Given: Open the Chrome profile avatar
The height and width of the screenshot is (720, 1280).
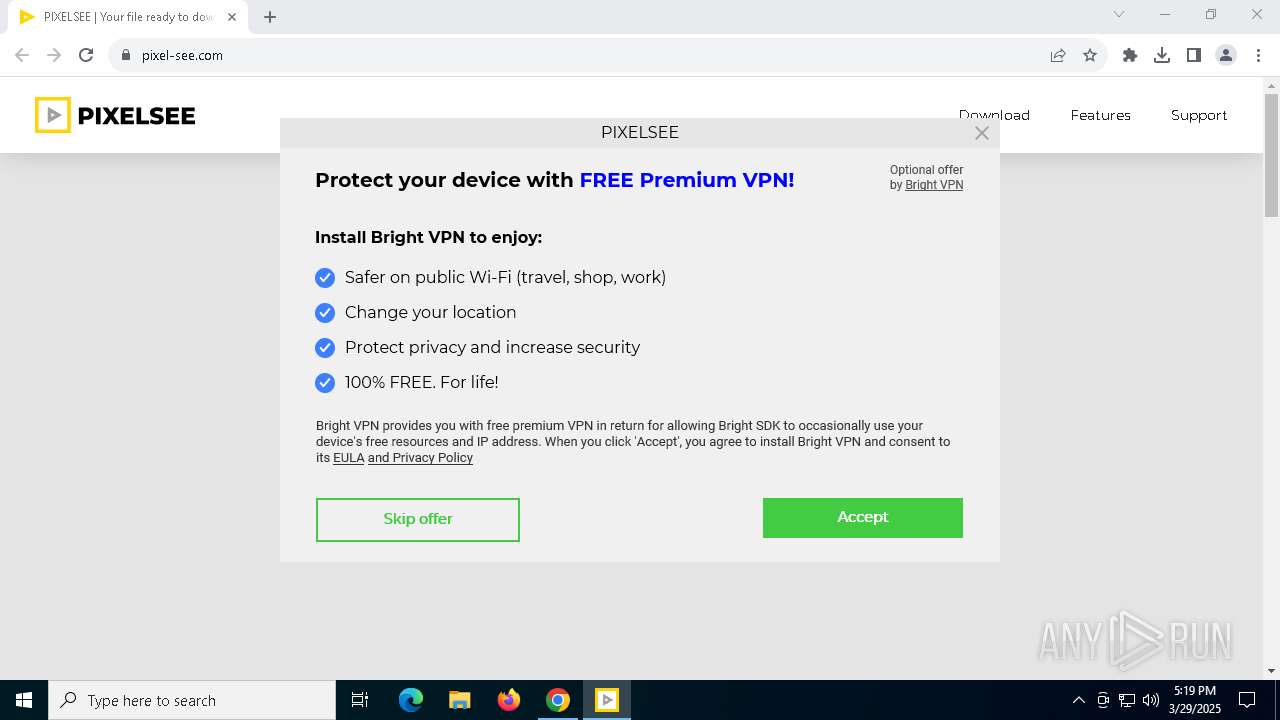Looking at the screenshot, I should coord(1226,55).
